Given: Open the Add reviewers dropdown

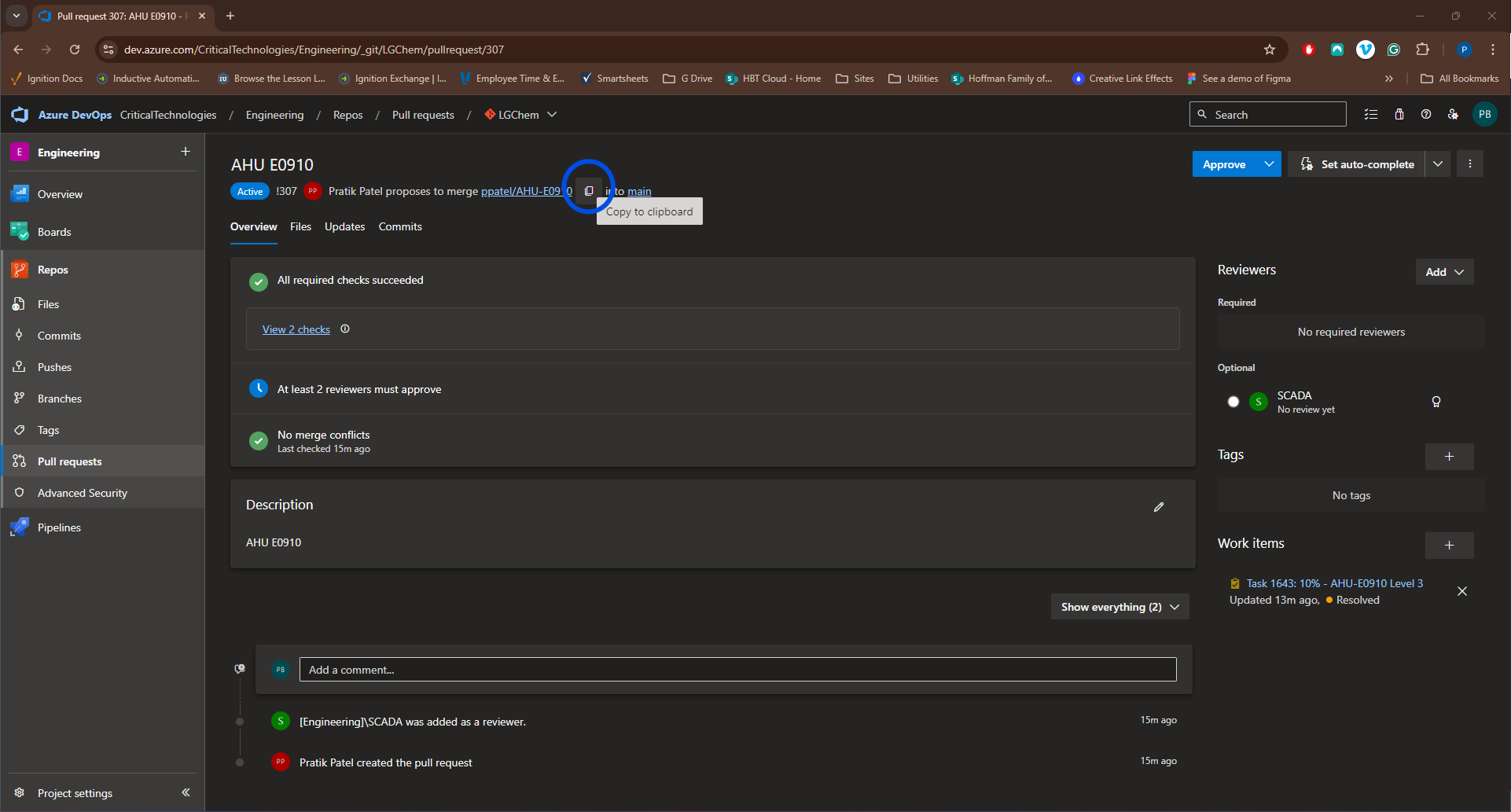Looking at the screenshot, I should point(1444,272).
